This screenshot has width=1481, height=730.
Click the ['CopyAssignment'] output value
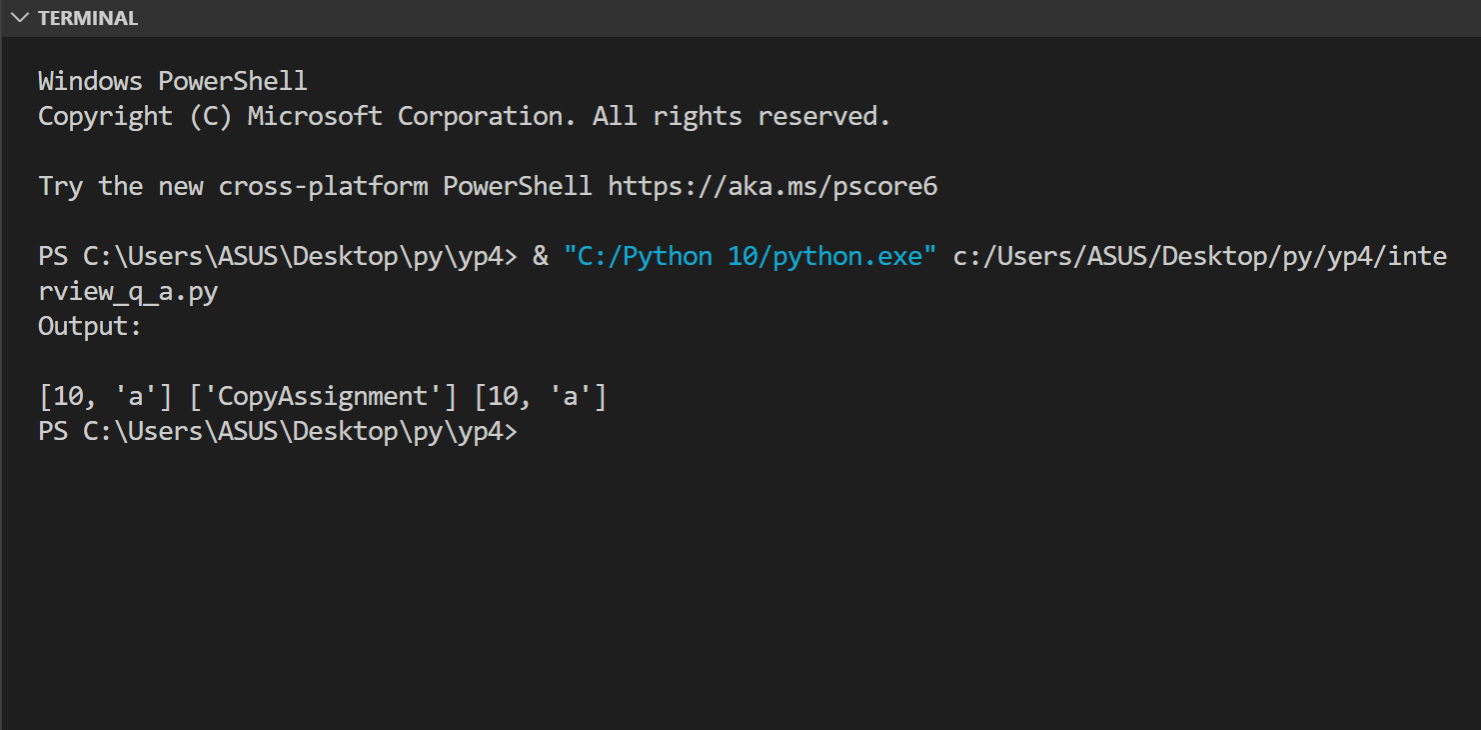pos(323,397)
